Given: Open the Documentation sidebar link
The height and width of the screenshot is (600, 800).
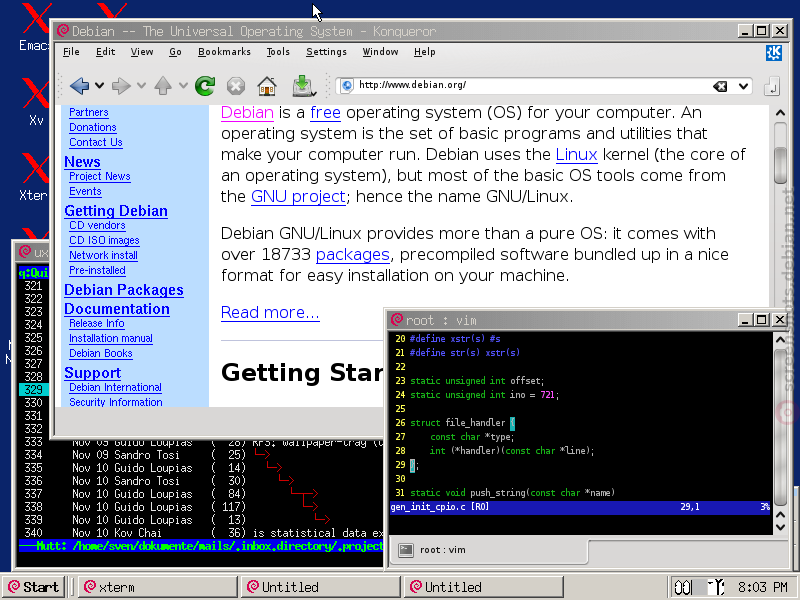Looking at the screenshot, I should pyautogui.click(x=117, y=309).
